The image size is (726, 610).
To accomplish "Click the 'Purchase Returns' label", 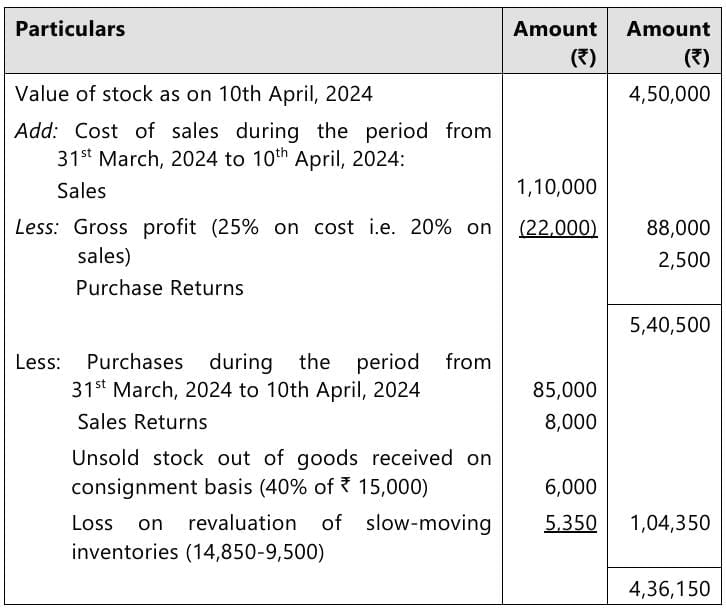I will pos(160,288).
